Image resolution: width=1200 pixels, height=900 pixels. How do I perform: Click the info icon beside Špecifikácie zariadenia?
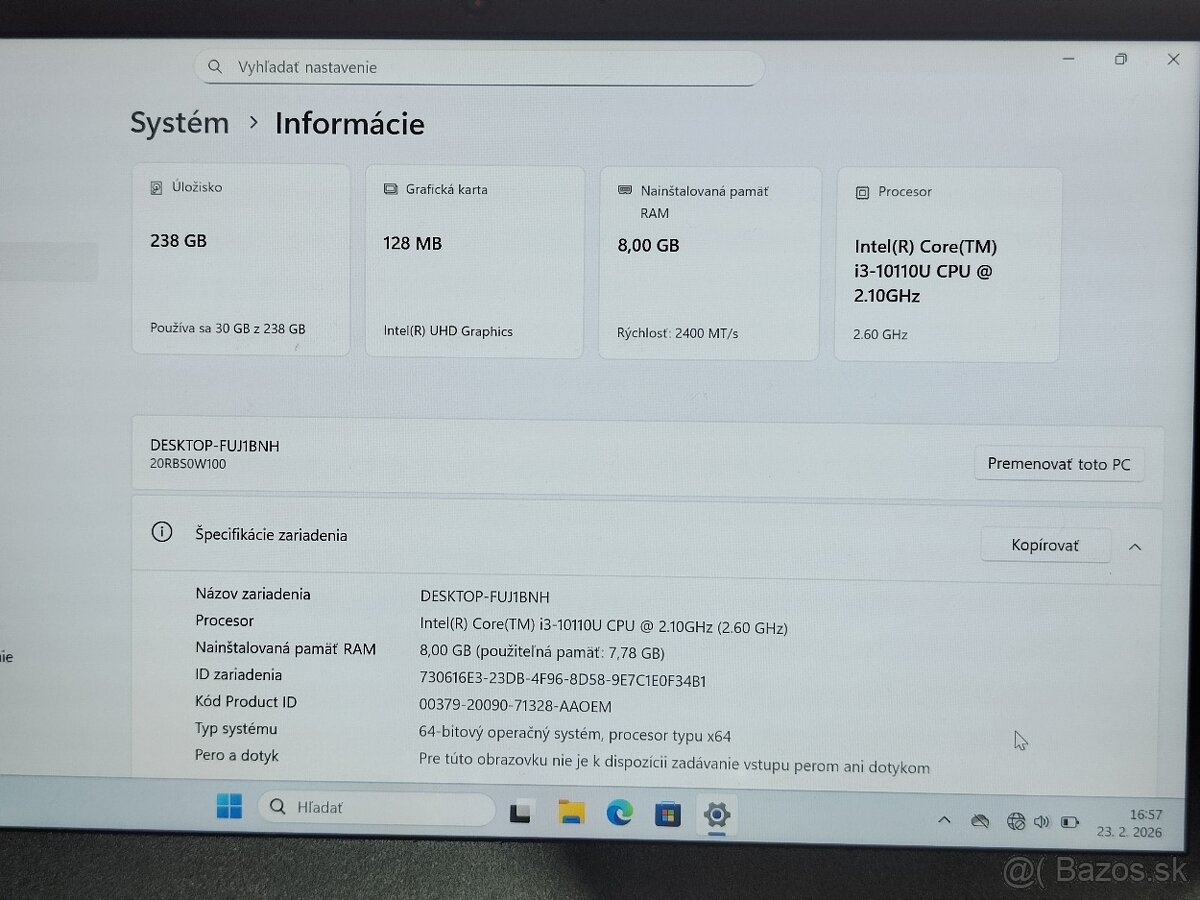162,532
